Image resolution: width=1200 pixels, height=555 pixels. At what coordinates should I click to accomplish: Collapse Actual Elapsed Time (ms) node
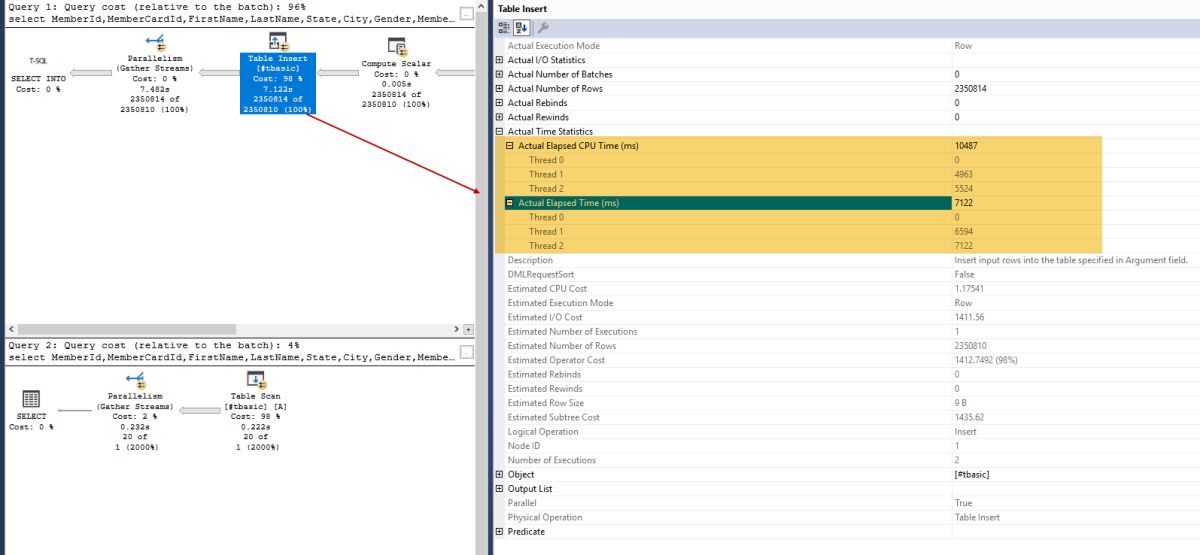click(509, 203)
